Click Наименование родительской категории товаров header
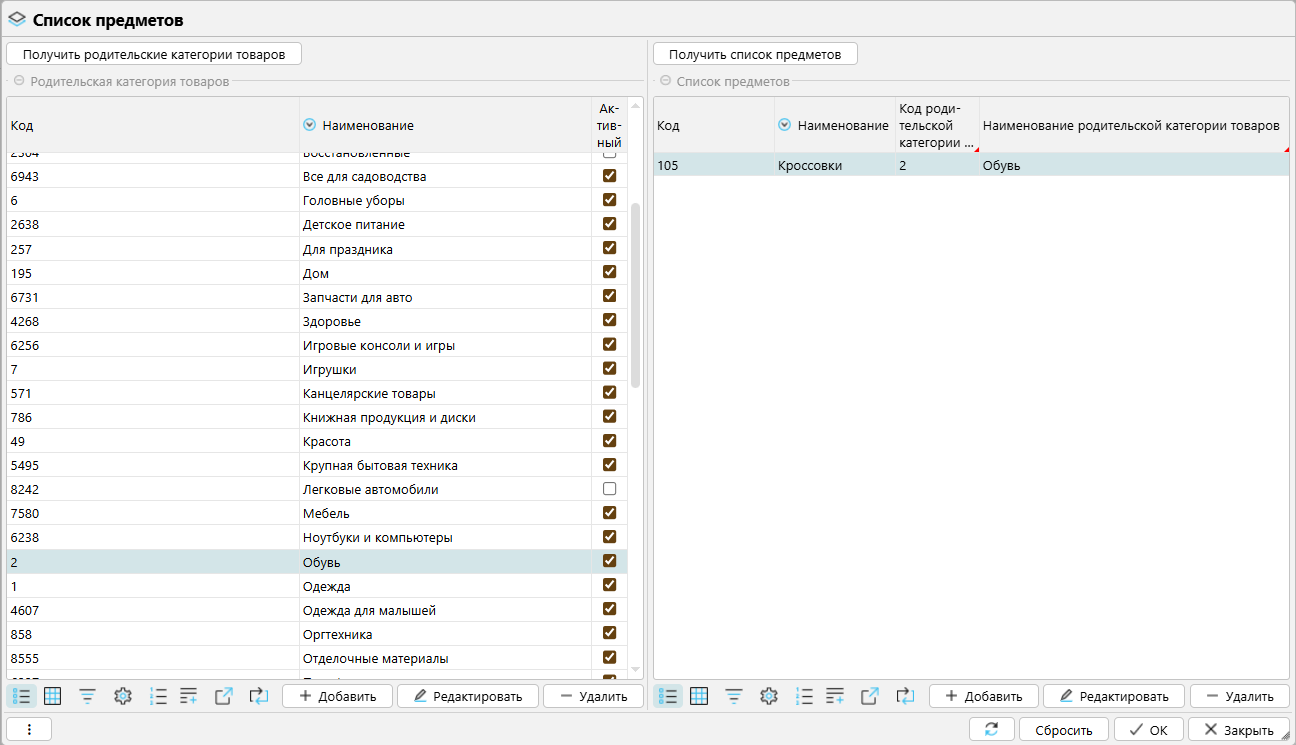 1134,125
